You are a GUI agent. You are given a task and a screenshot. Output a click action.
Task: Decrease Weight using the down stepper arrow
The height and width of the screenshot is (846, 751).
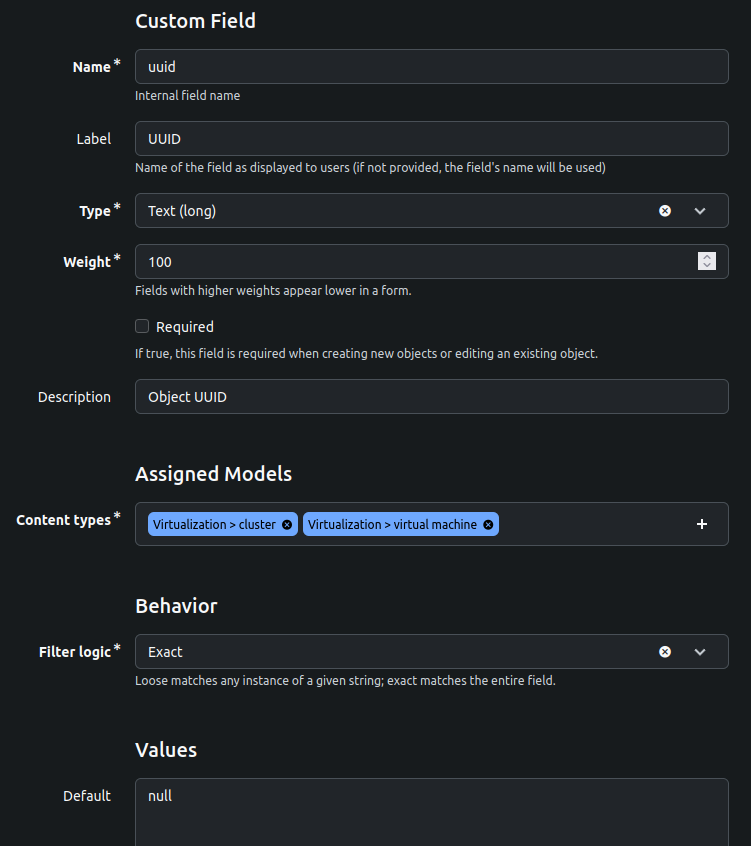pos(707,265)
